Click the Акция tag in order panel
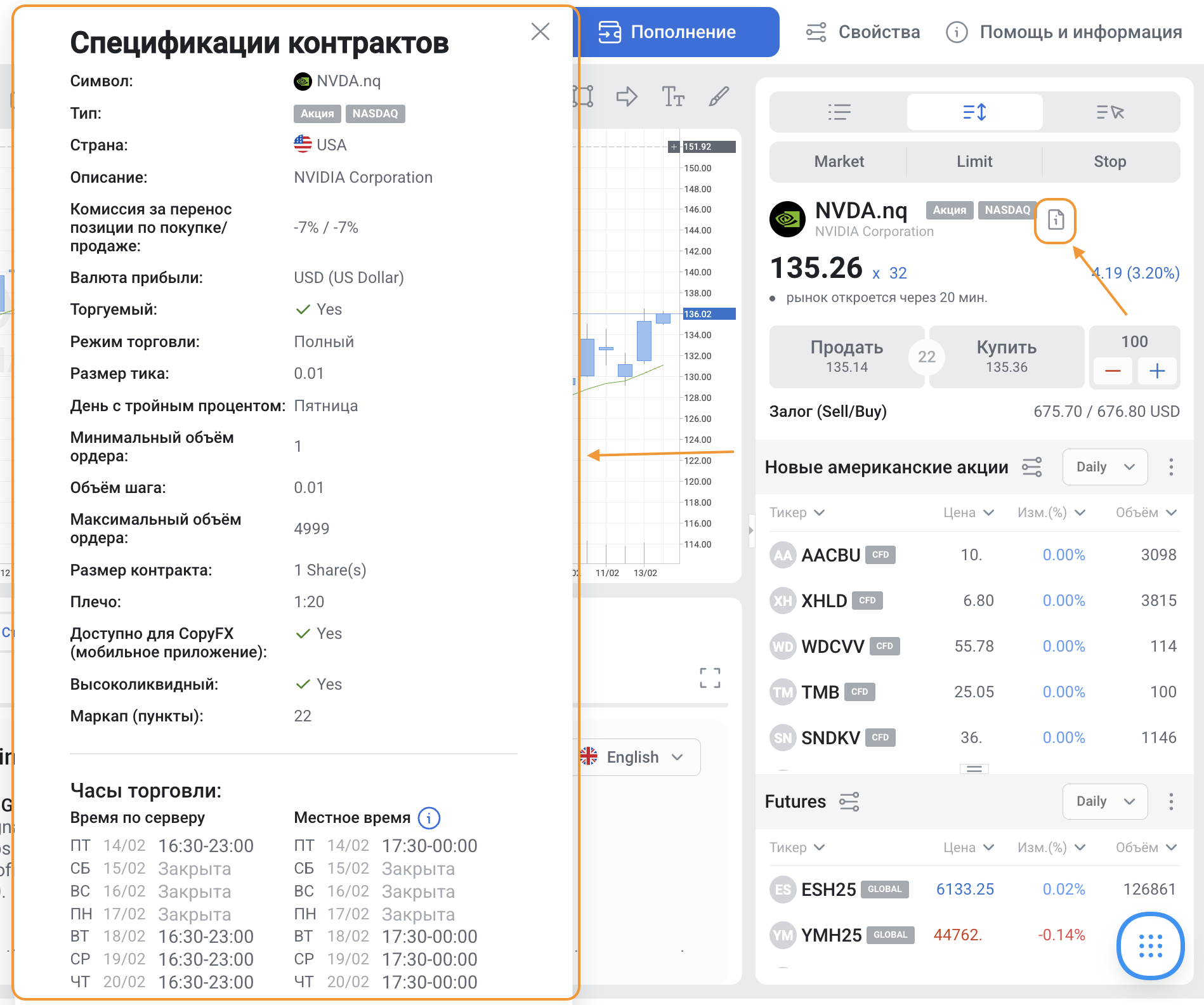The width and height of the screenshot is (1204, 1005). tap(950, 210)
